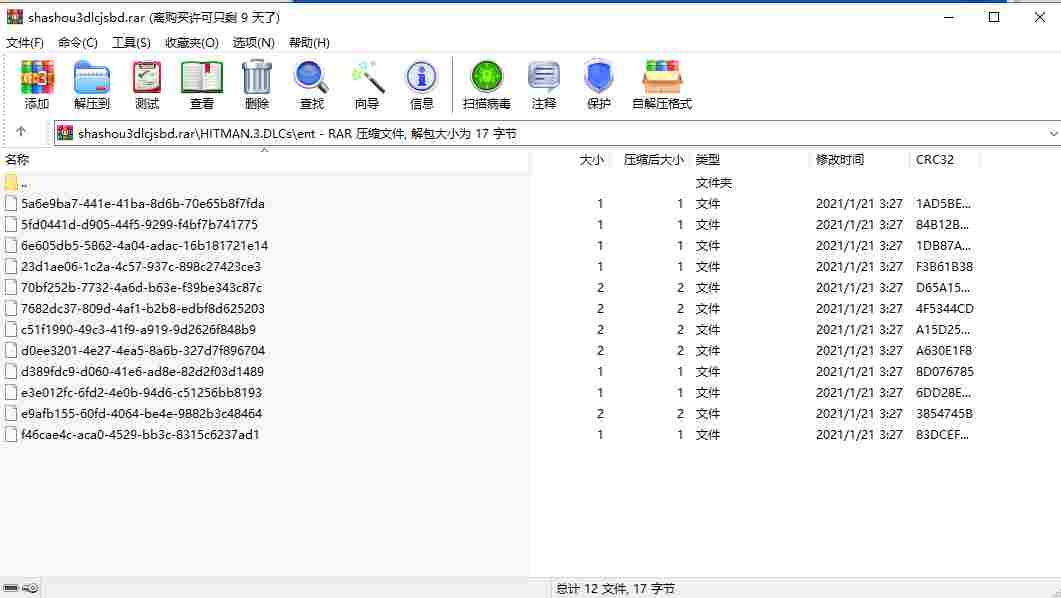Image resolution: width=1061 pixels, height=598 pixels.
Task: Open the Comment (注释) tool
Action: point(544,85)
